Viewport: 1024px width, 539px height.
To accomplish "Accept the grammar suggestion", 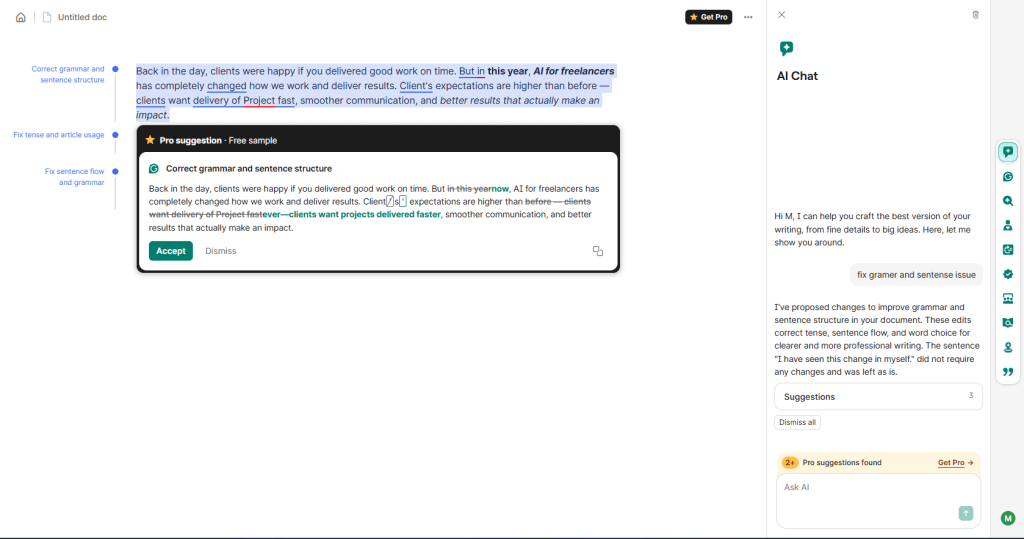I will [x=170, y=251].
